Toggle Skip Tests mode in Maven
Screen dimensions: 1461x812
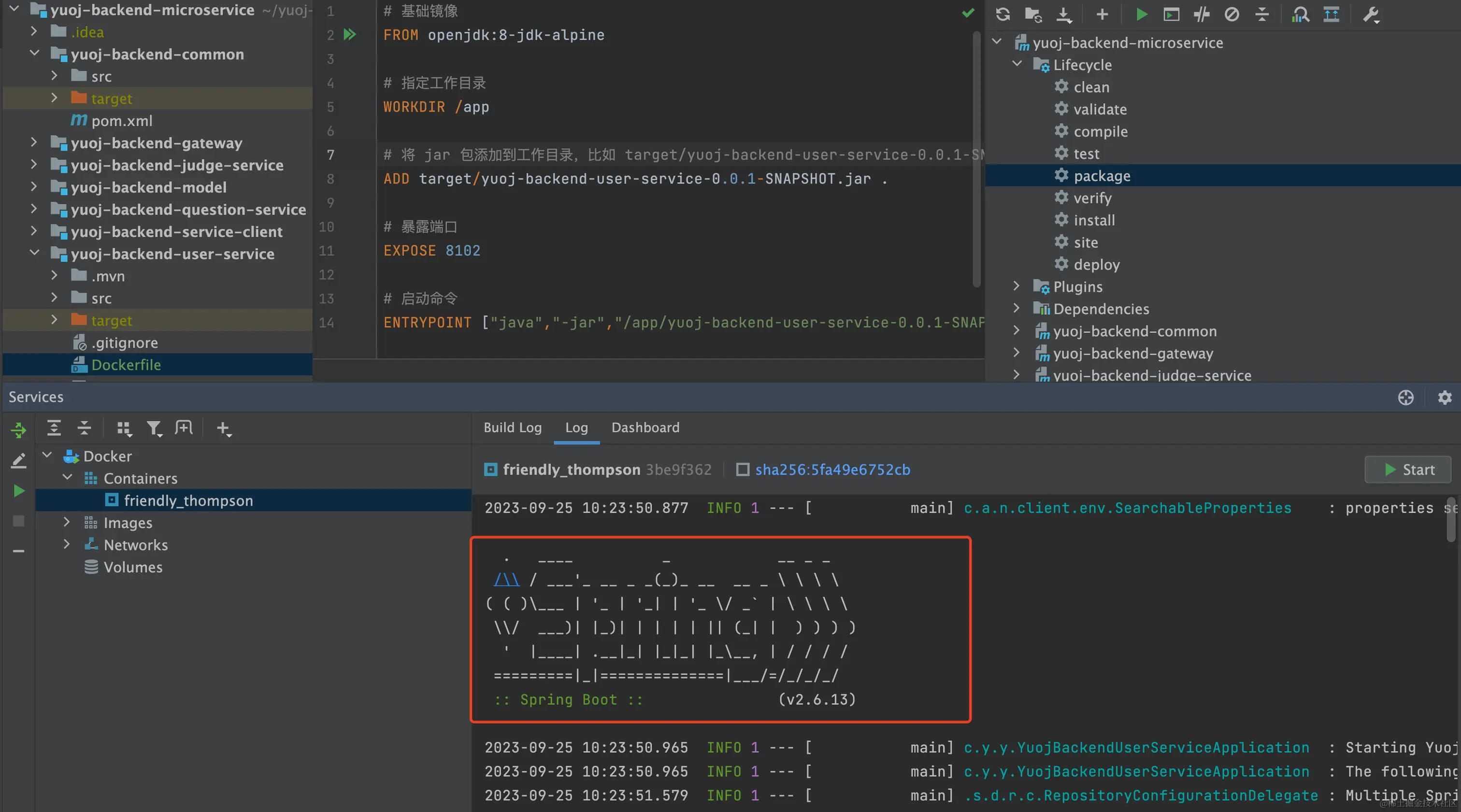(x=1232, y=14)
